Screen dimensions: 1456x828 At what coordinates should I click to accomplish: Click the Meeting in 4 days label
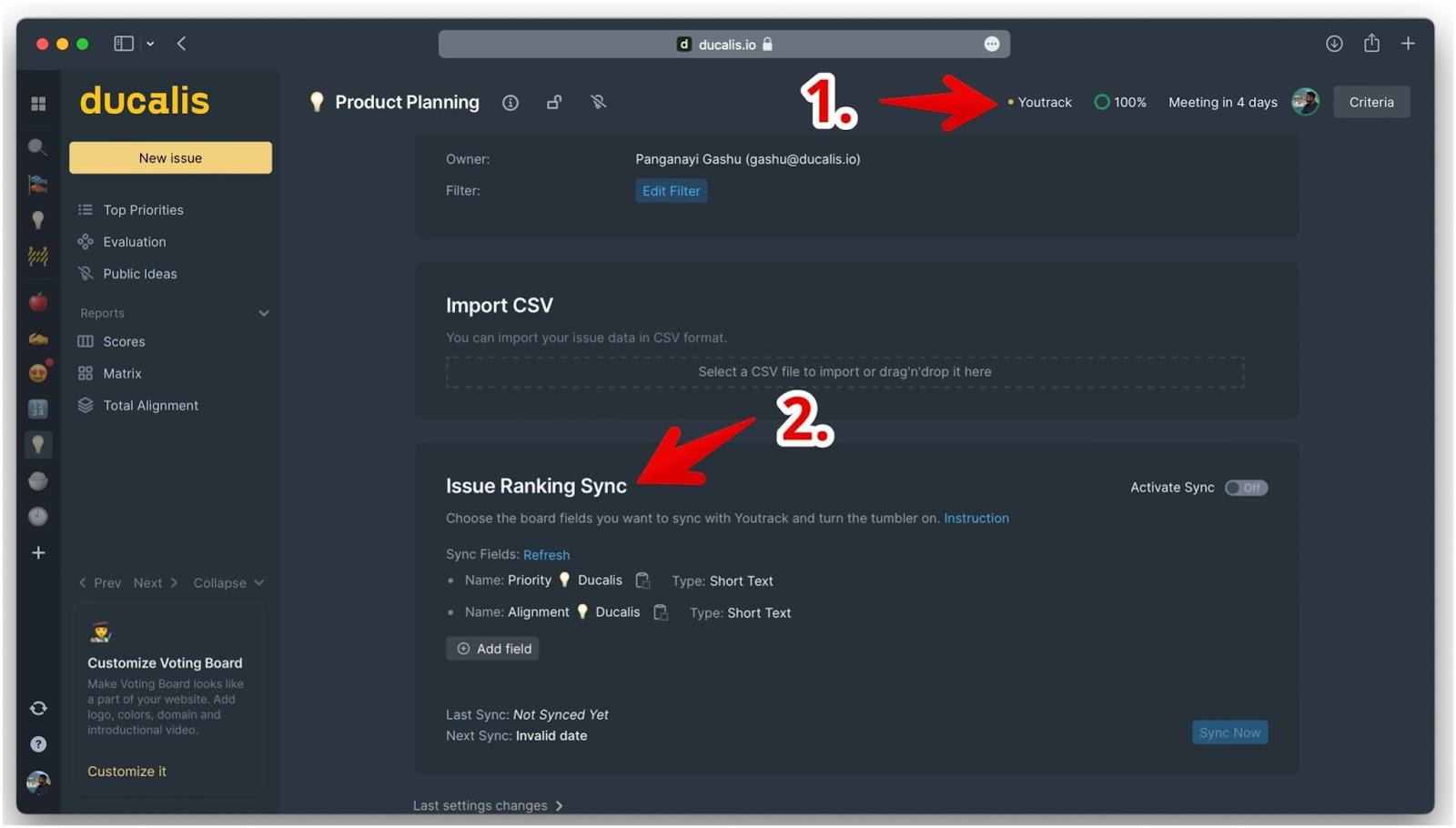pos(1222,103)
